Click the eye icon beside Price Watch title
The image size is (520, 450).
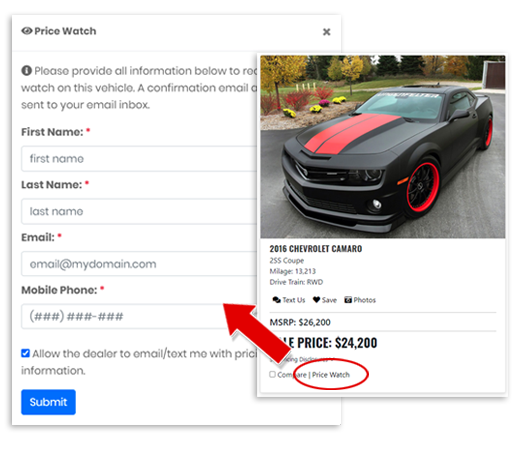tap(27, 31)
